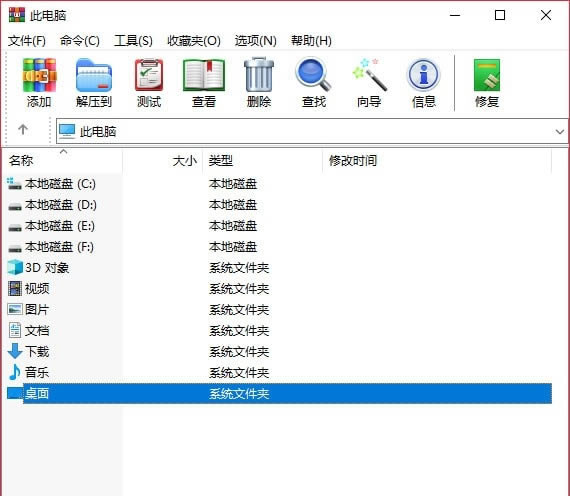Viewport: 570px width, 496px height.
Task: Show the Info (信息) icon
Action: coord(424,75)
